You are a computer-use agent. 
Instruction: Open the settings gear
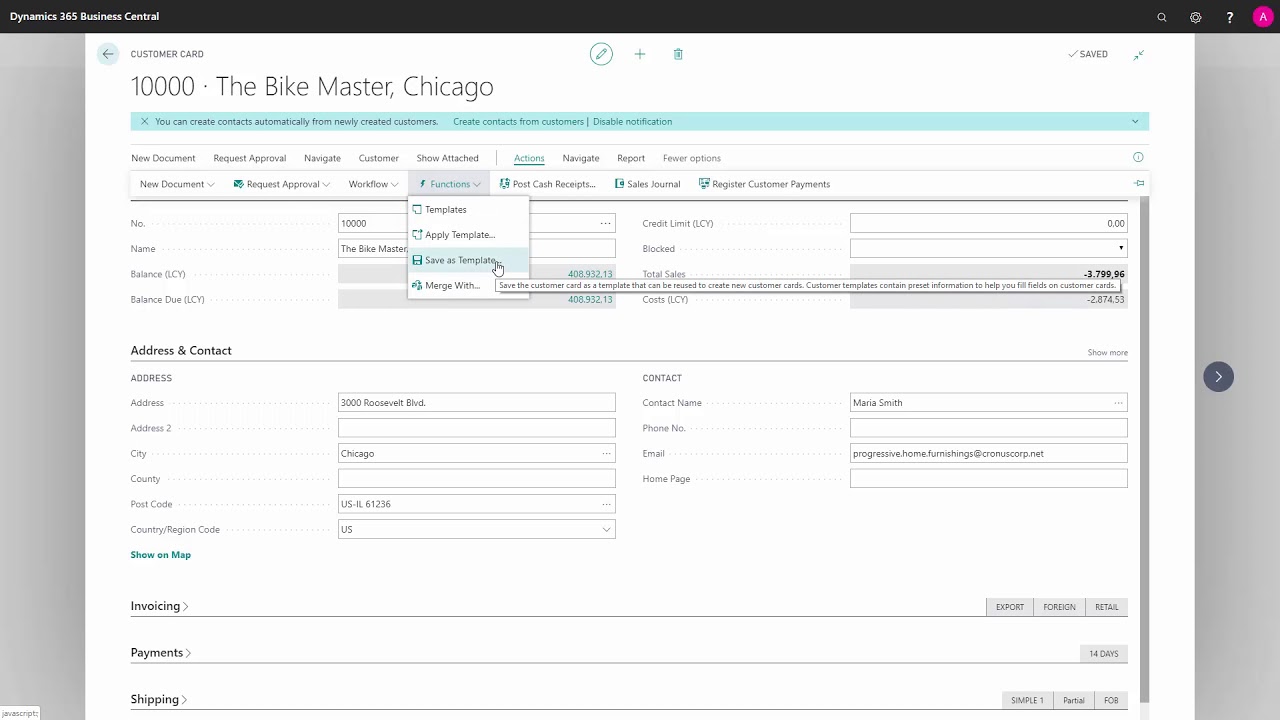click(x=1195, y=17)
